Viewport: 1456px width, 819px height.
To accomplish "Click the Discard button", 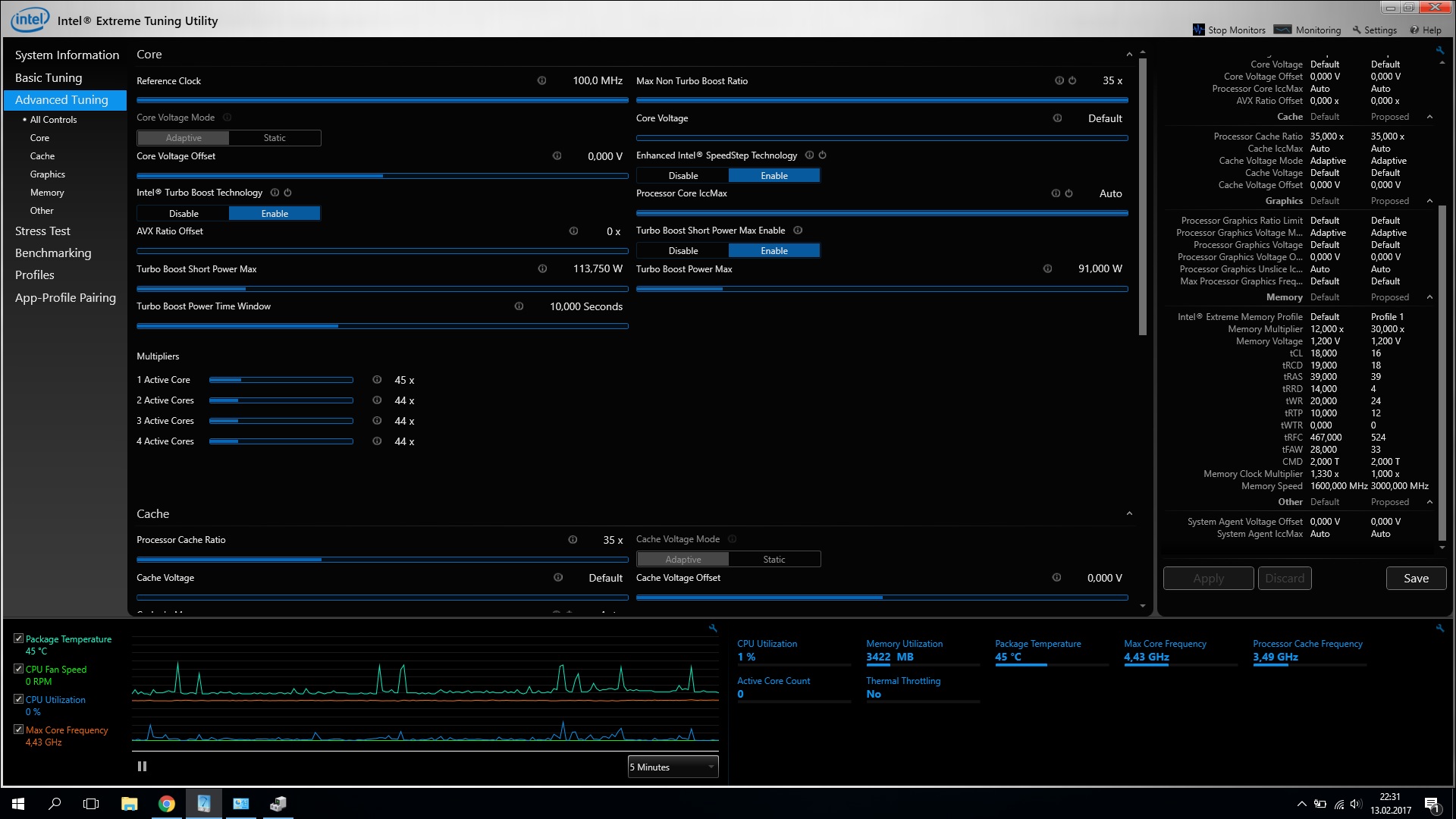I will (1285, 578).
